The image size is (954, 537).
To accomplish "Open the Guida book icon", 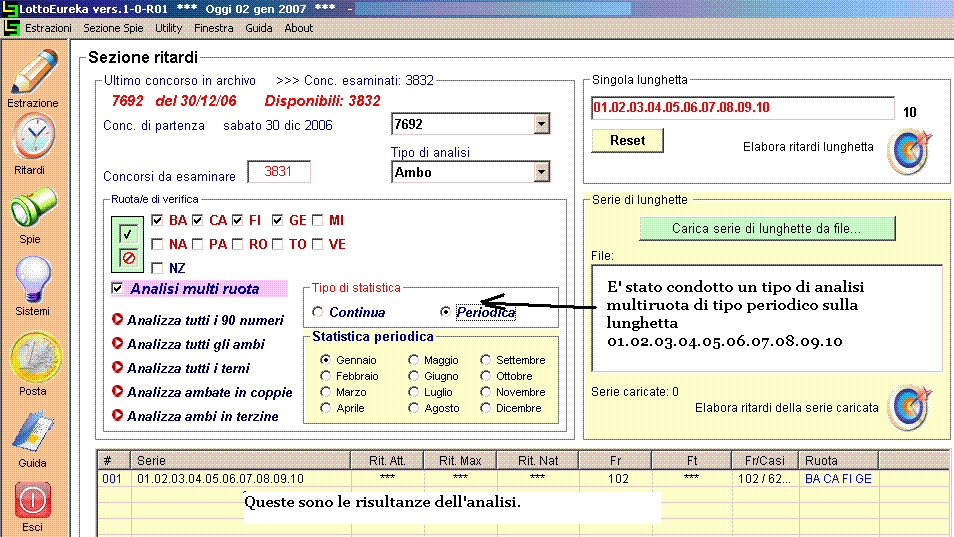I will point(34,433).
